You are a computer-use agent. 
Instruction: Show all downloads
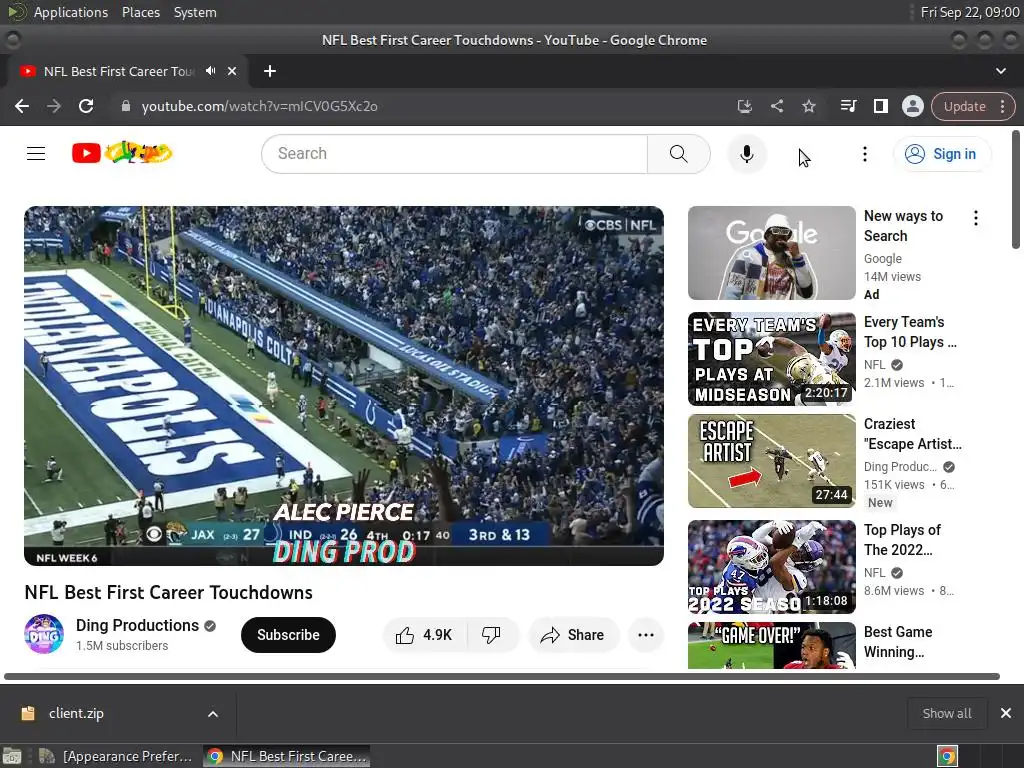[x=946, y=713]
